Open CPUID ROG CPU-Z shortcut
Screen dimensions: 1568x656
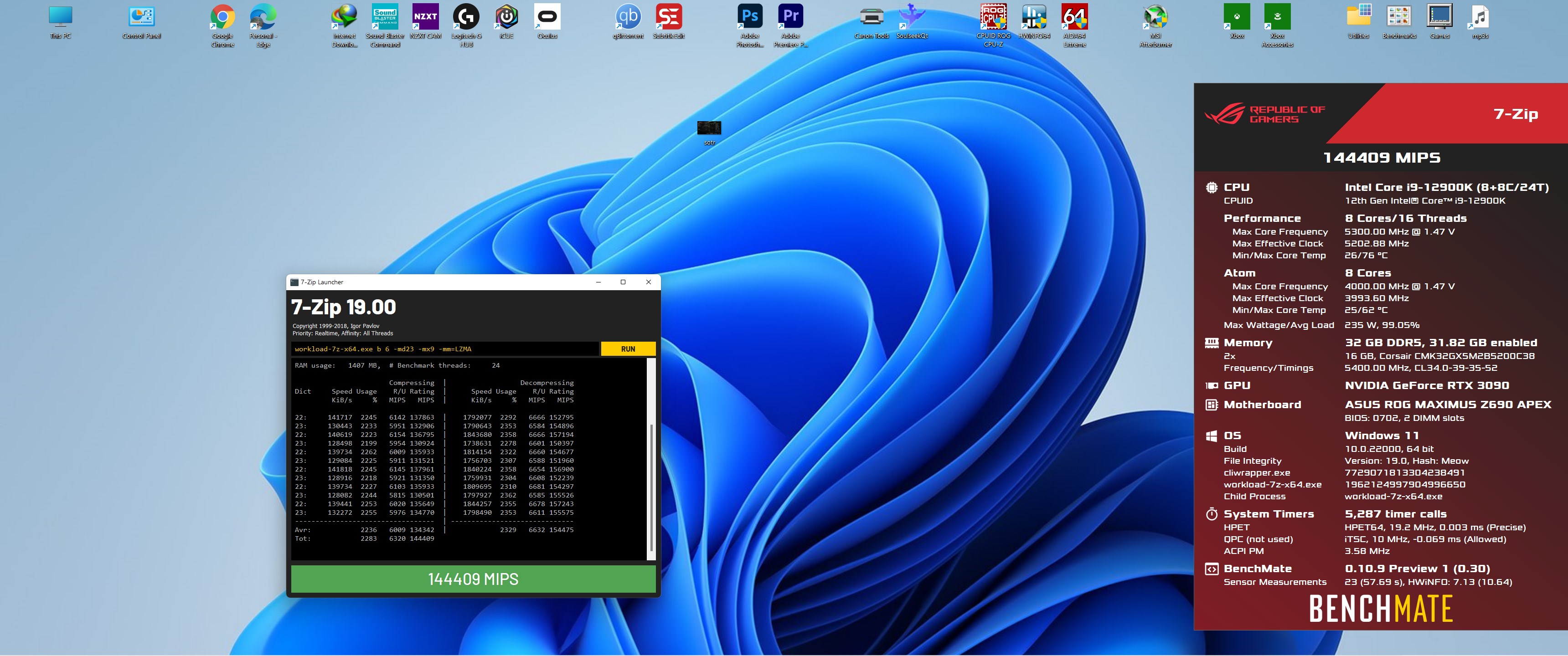tap(993, 26)
